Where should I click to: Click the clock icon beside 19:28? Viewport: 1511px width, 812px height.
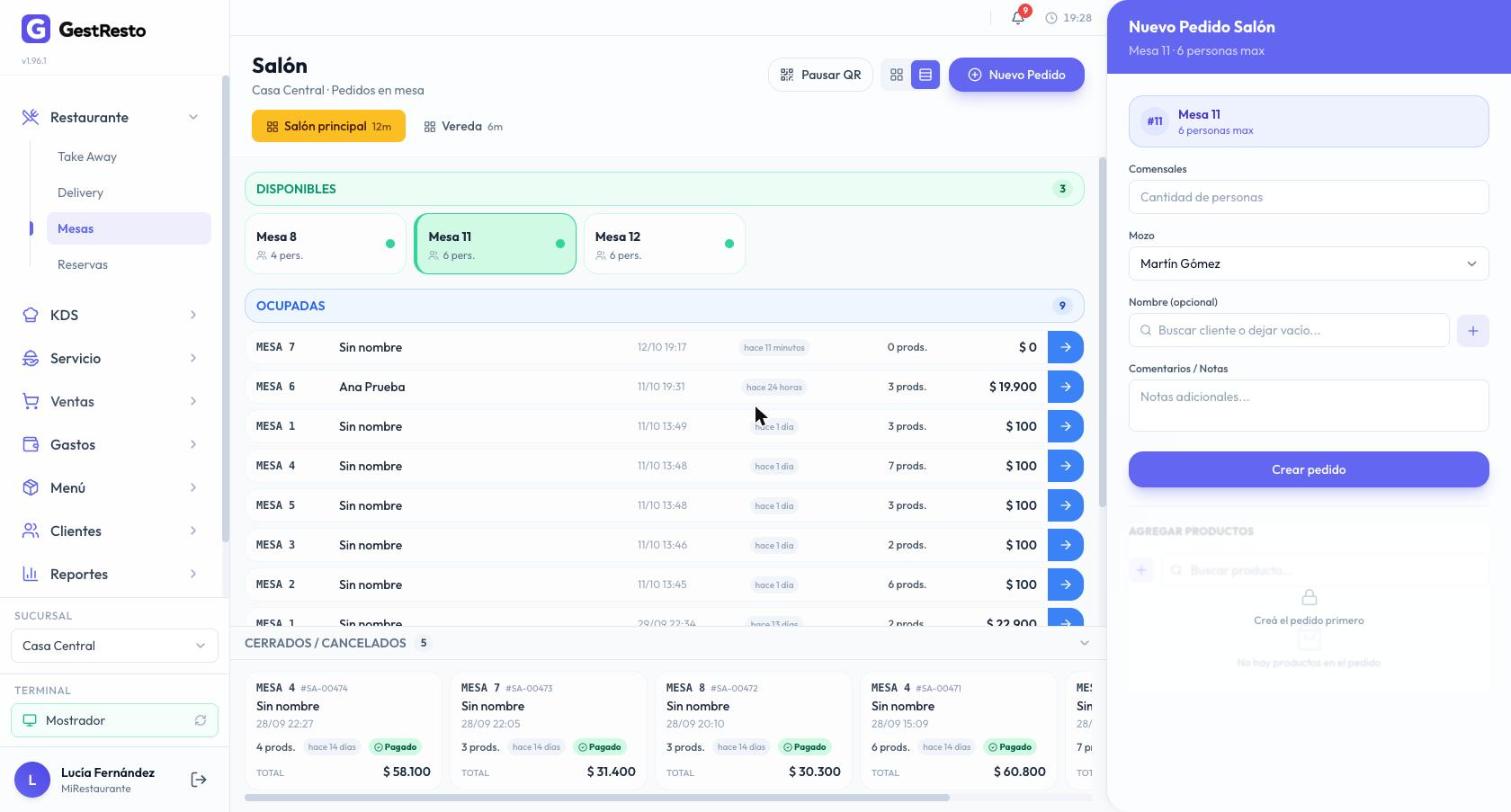point(1051,18)
